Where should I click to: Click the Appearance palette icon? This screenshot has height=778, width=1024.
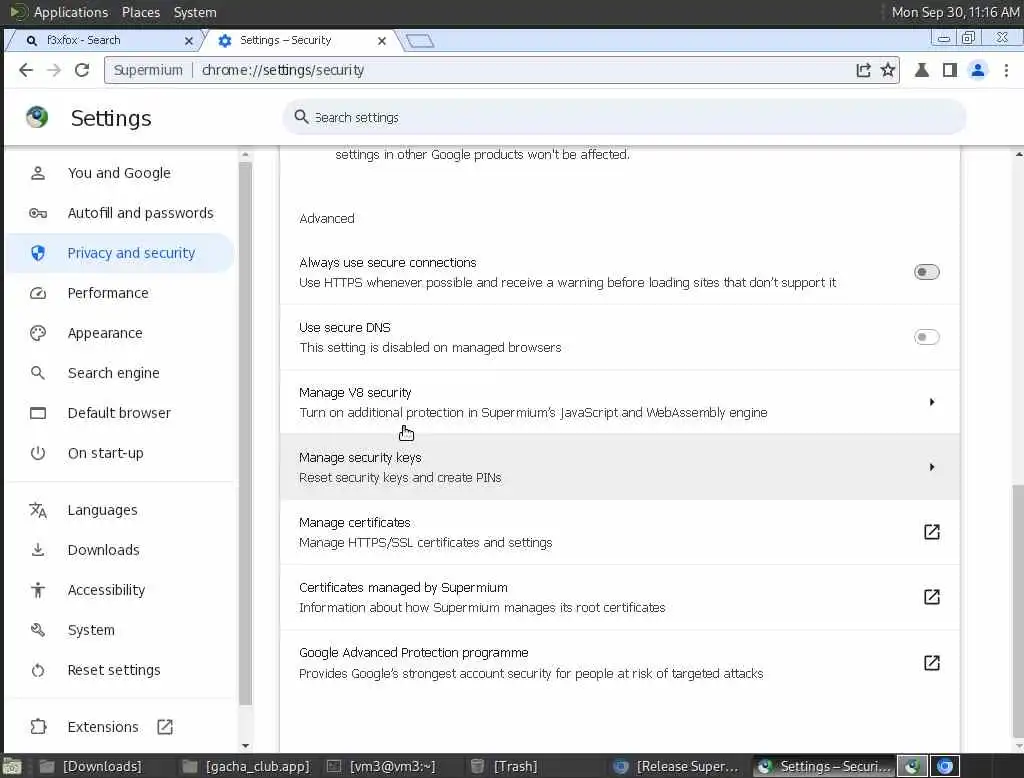(x=38, y=333)
